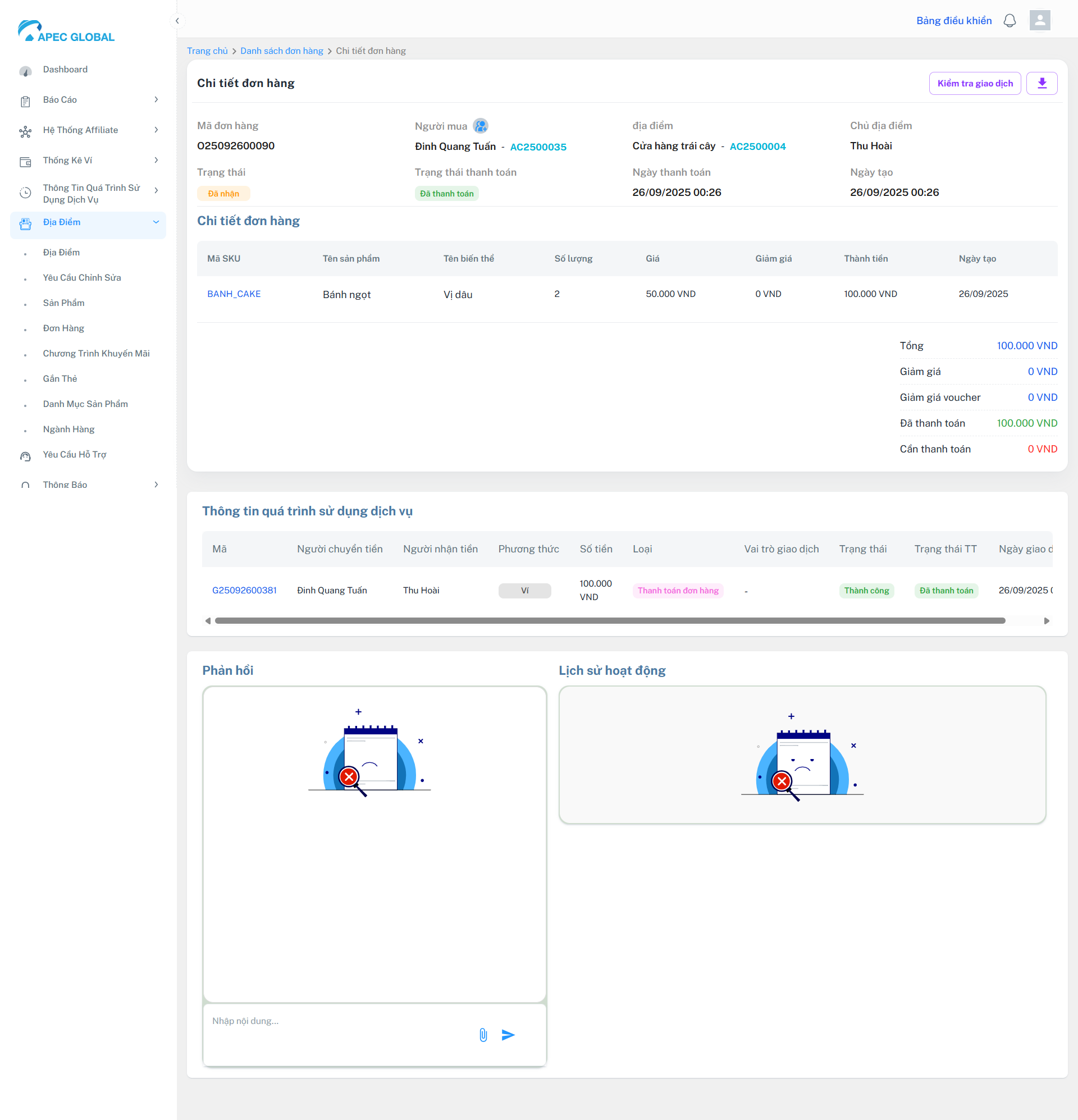The width and height of the screenshot is (1078, 1120).
Task: Click the paperclip attachment icon
Action: coord(483,1035)
